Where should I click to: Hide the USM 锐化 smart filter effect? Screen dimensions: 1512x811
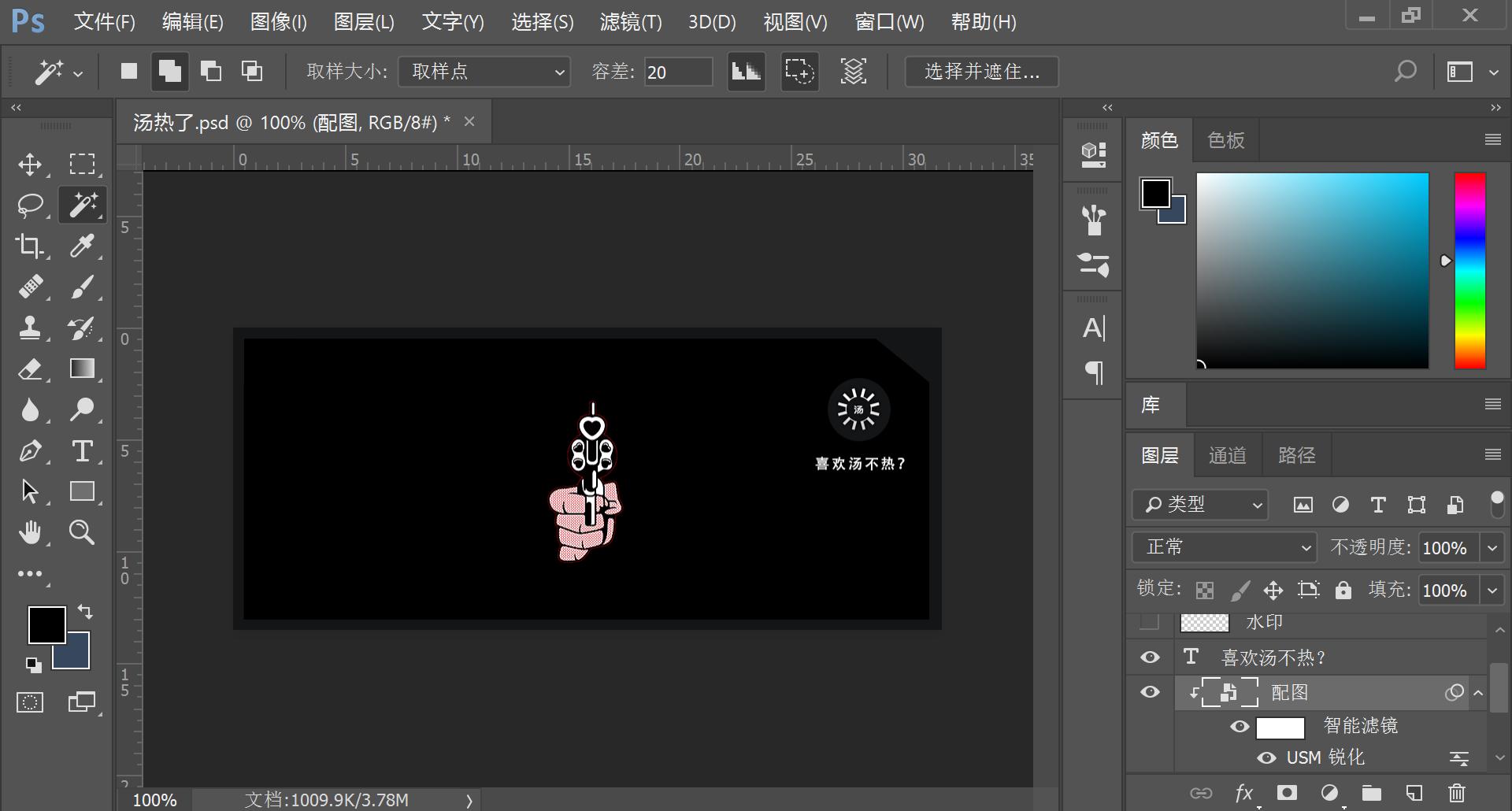tap(1267, 757)
